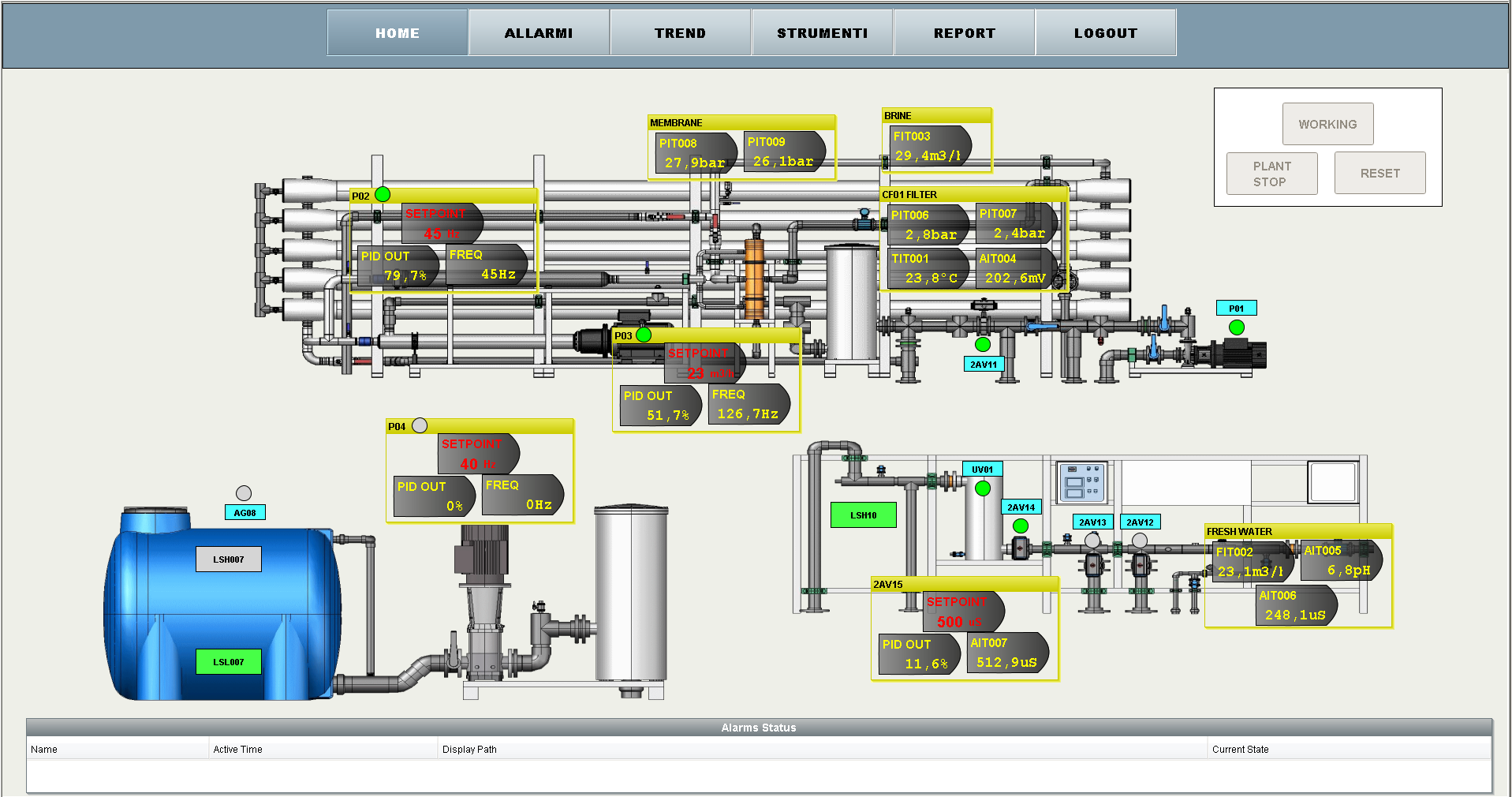Click the LOGOUT tab
The image size is (1512, 797).
point(1106,32)
